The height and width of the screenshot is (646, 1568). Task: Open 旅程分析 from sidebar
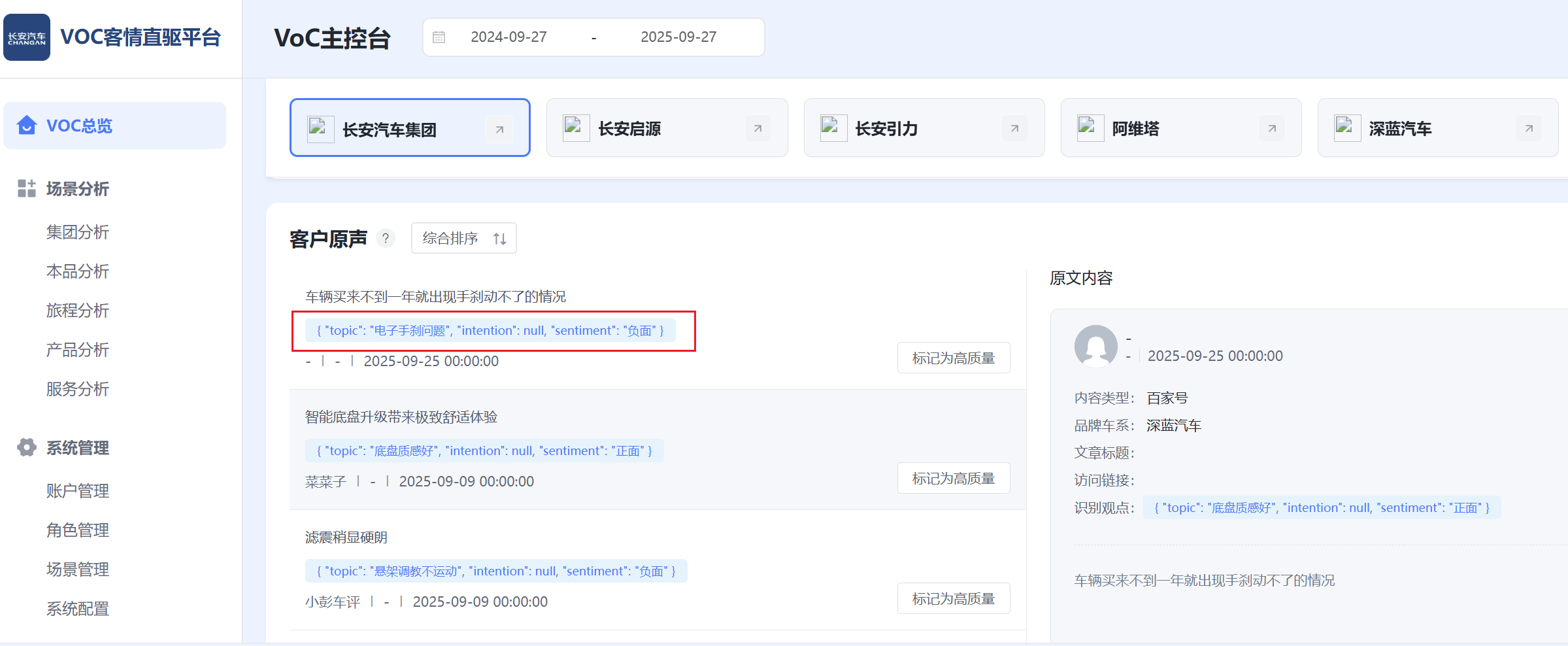77,311
